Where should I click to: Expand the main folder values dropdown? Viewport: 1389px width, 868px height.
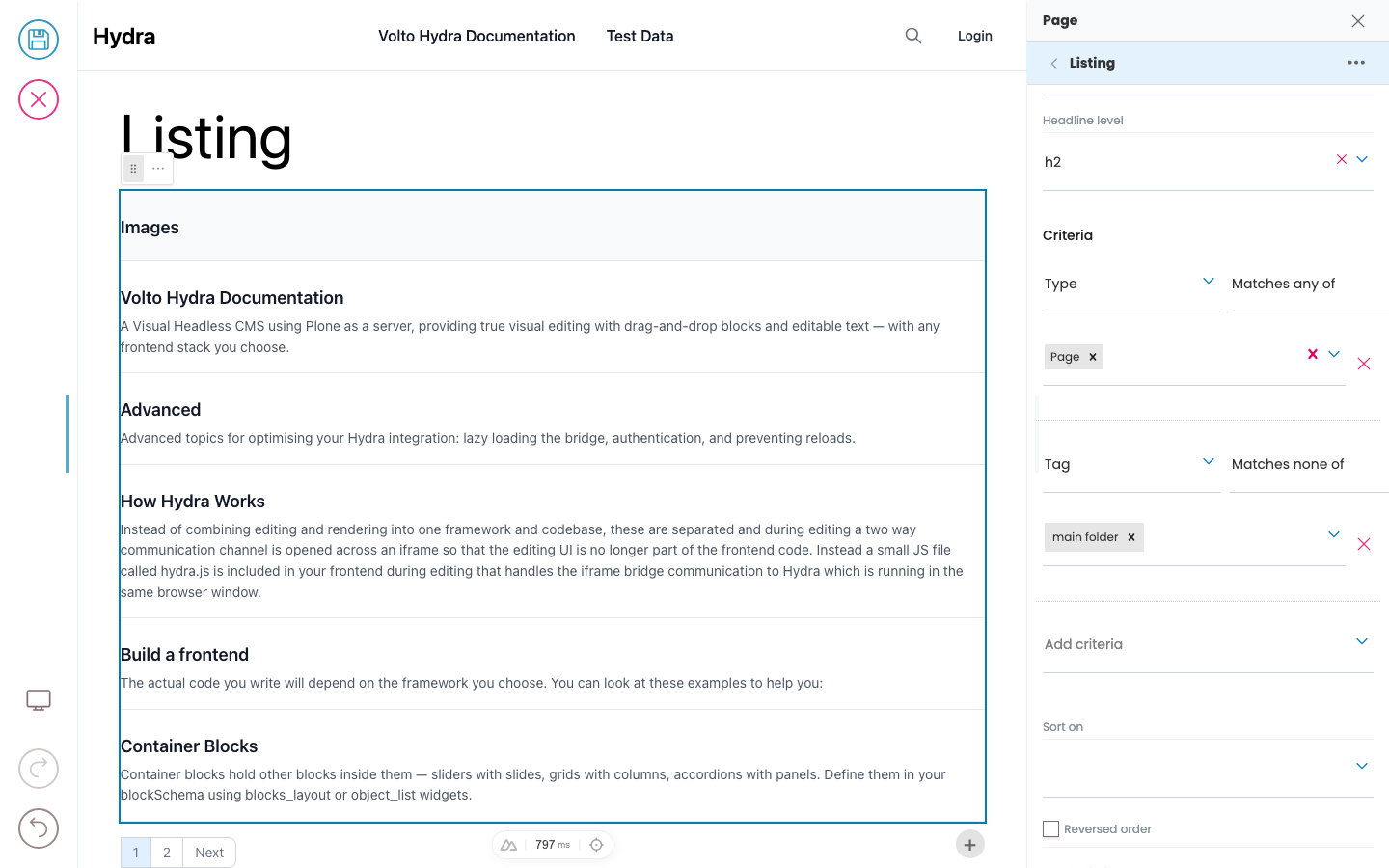tap(1334, 534)
